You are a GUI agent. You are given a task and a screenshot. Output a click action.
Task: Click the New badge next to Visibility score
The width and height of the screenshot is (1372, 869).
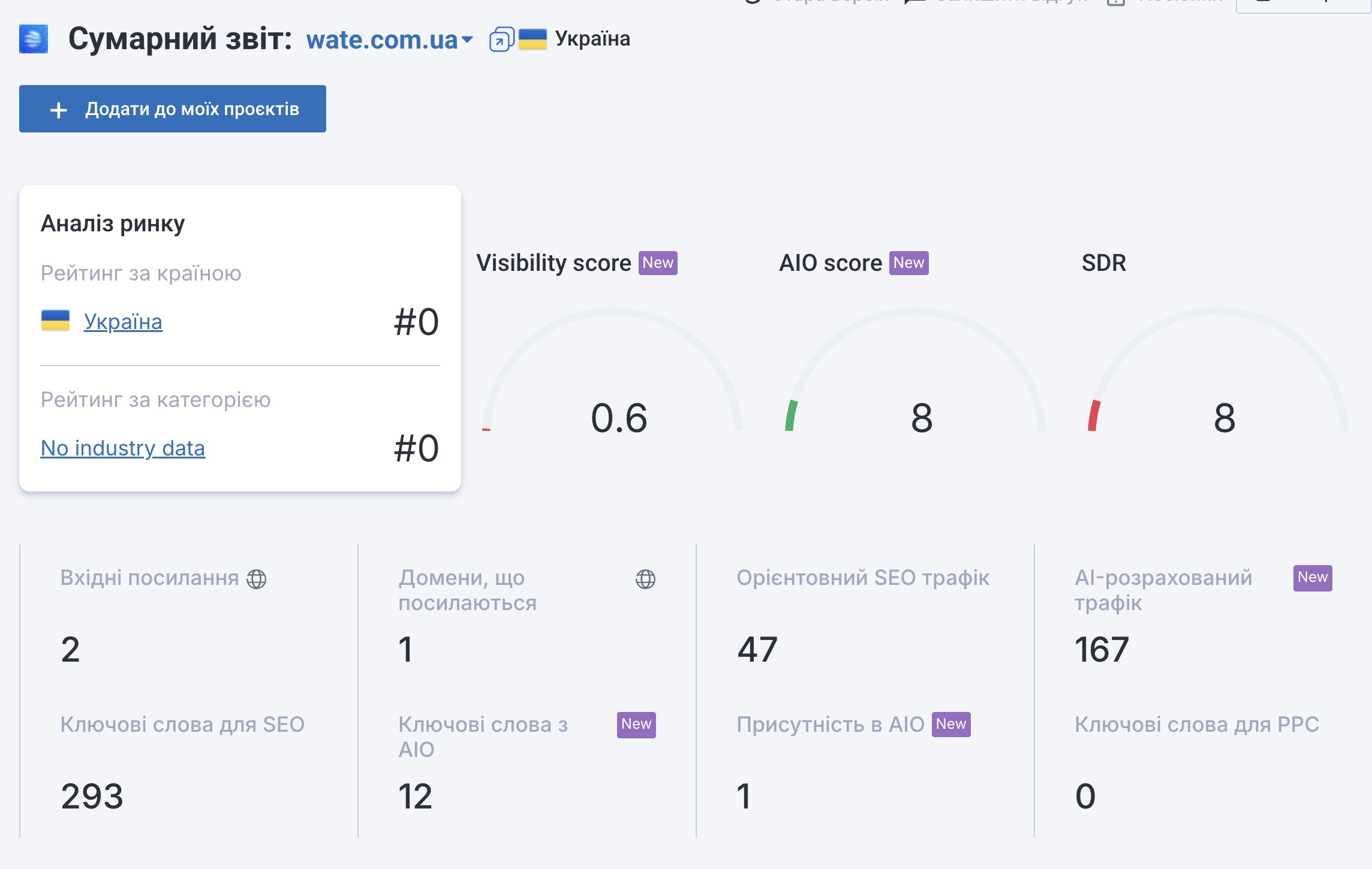click(658, 263)
